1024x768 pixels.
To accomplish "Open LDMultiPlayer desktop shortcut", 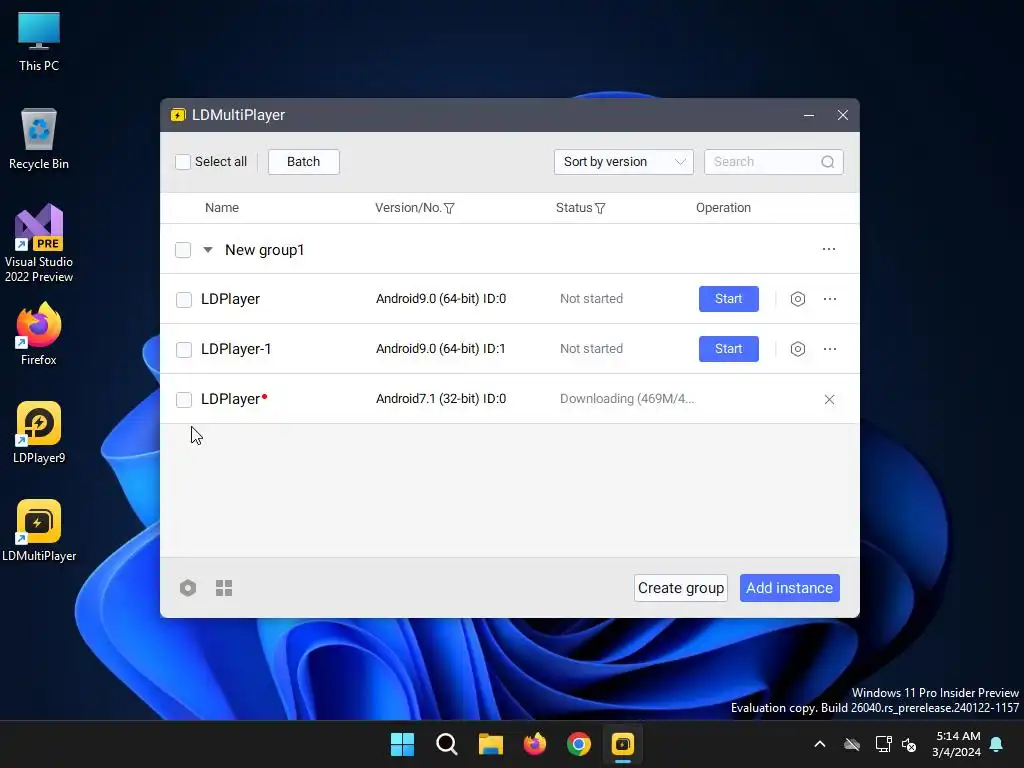I will [39, 530].
